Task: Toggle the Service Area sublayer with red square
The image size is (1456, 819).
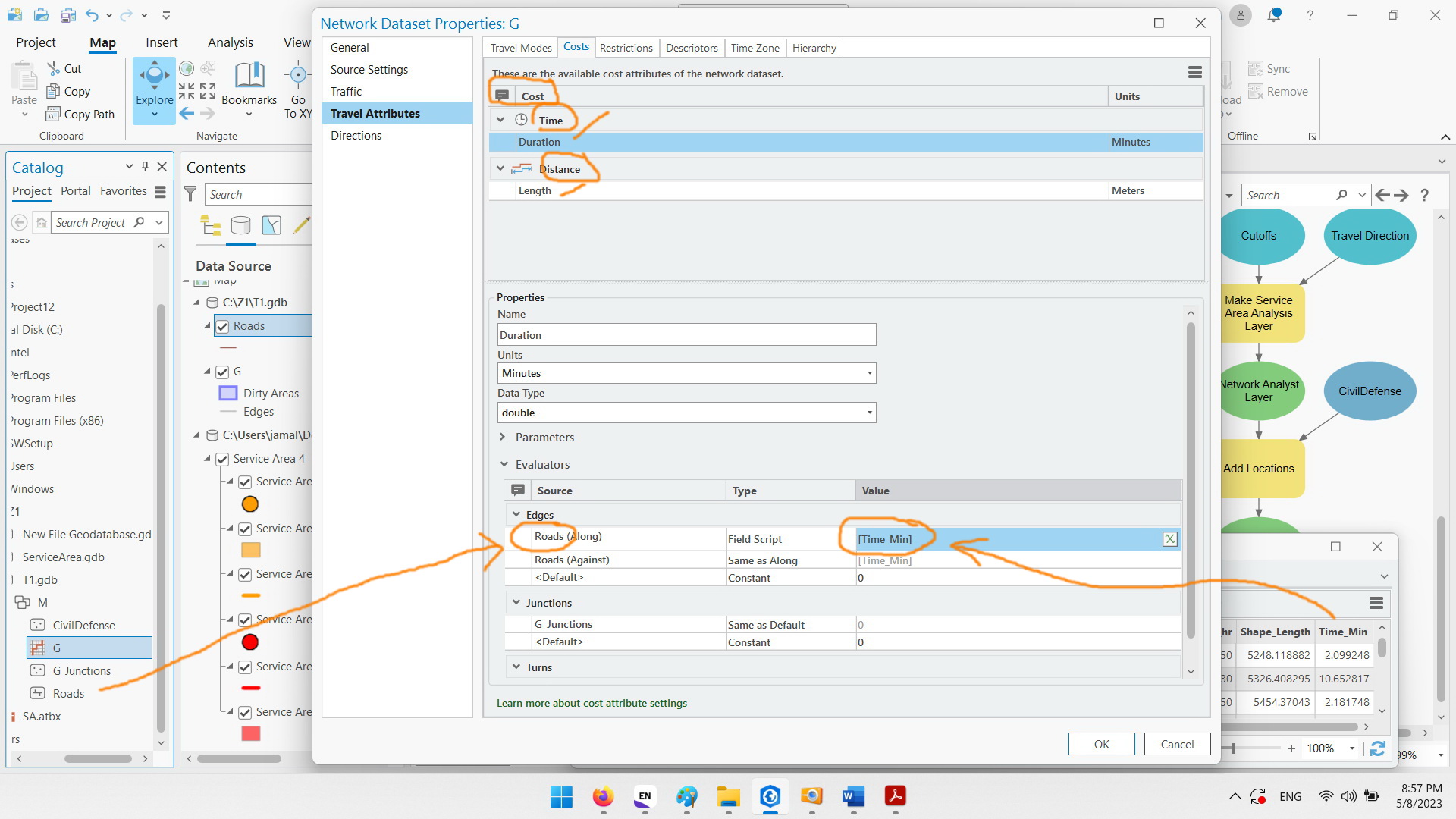Action: point(245,713)
